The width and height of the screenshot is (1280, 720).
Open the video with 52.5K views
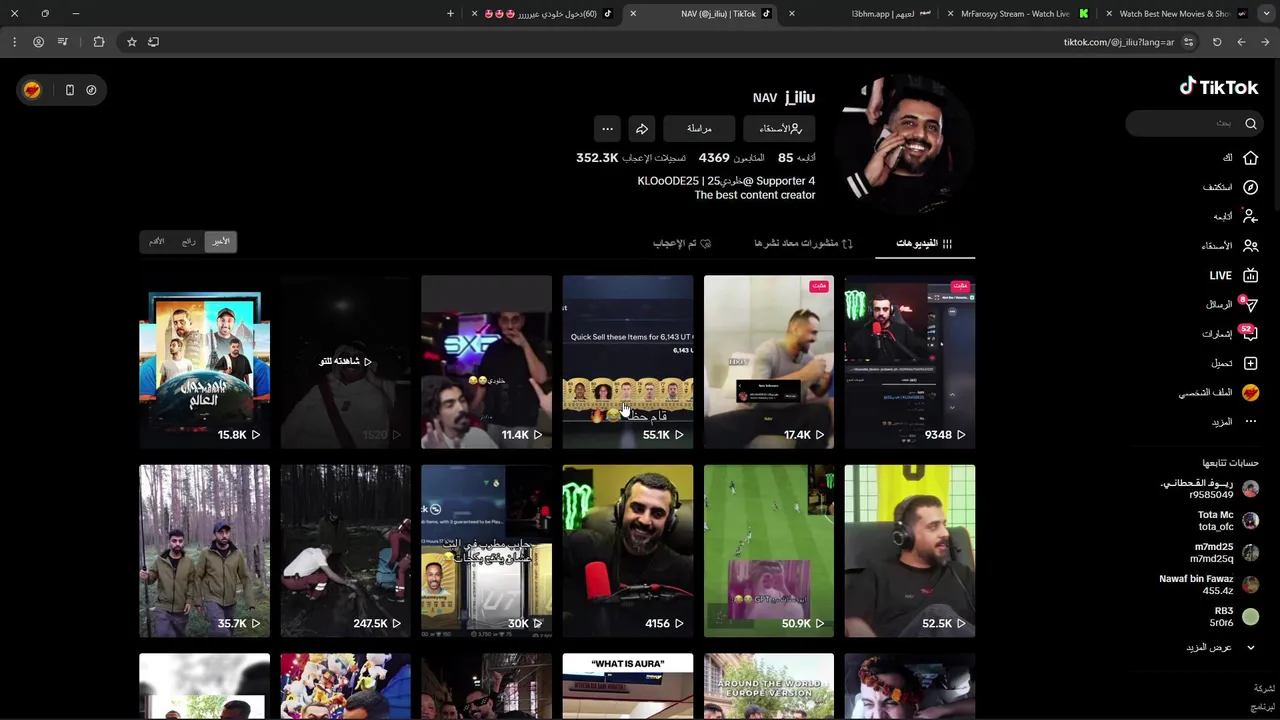click(909, 551)
